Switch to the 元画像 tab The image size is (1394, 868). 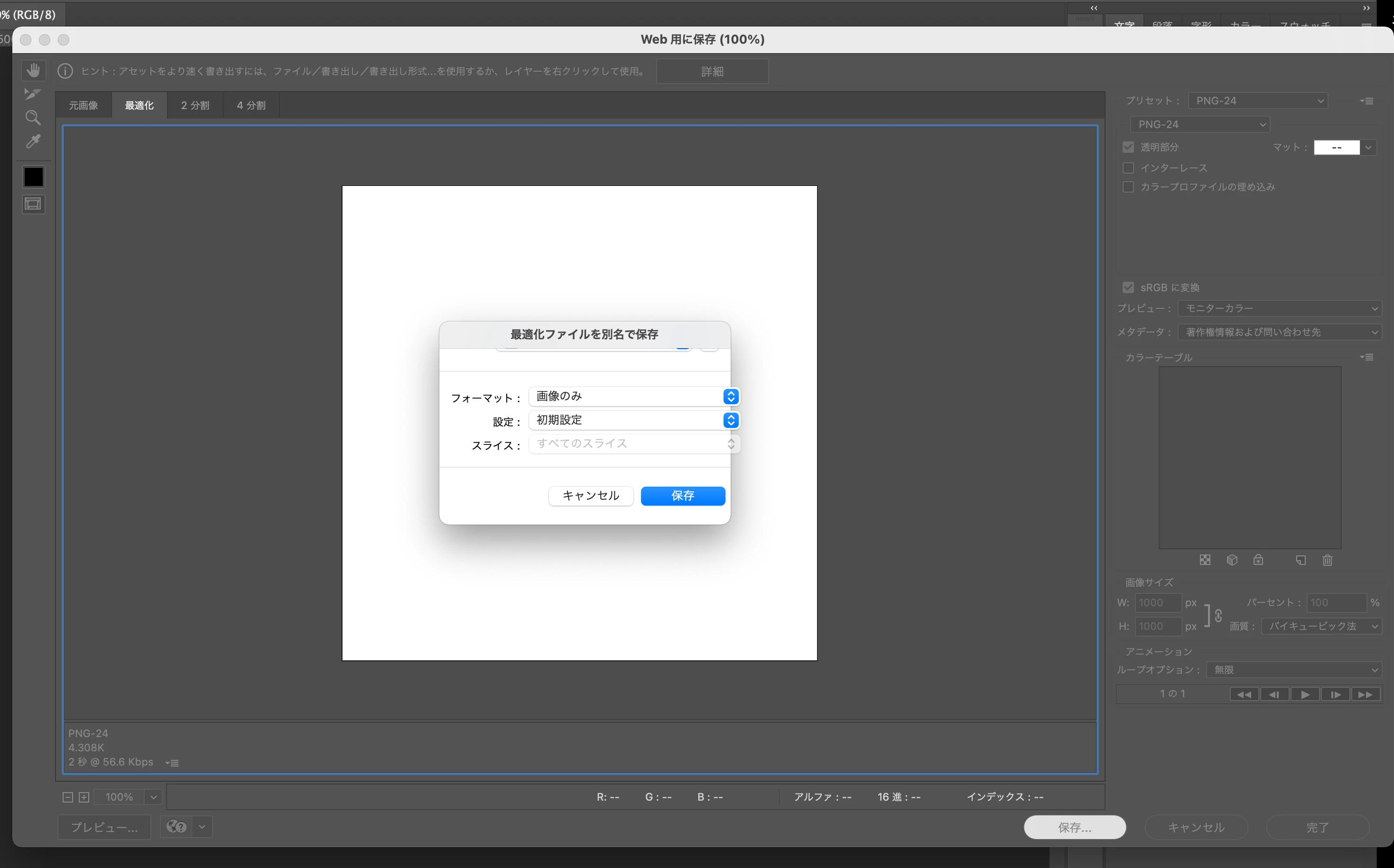point(83,105)
